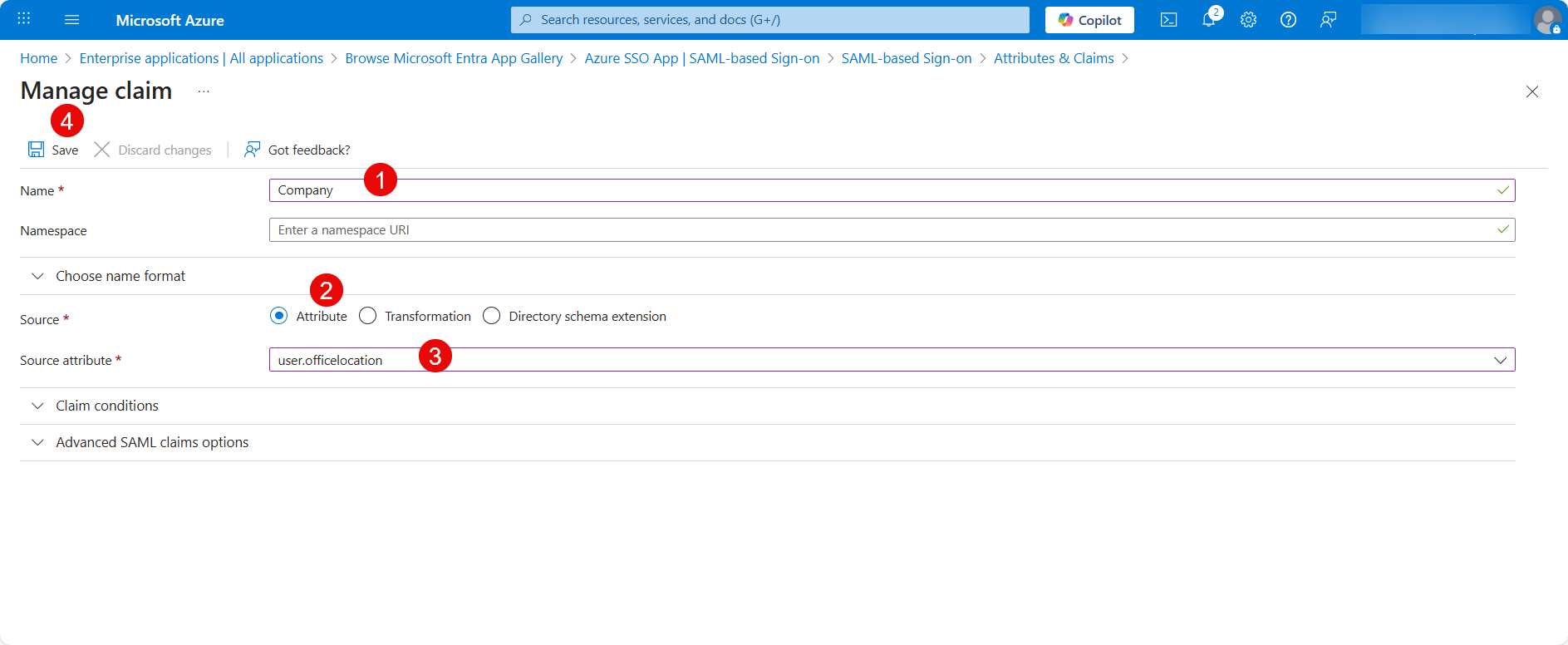Expand the Choose name format section
This screenshot has height=645, width=1568.
[x=120, y=276]
